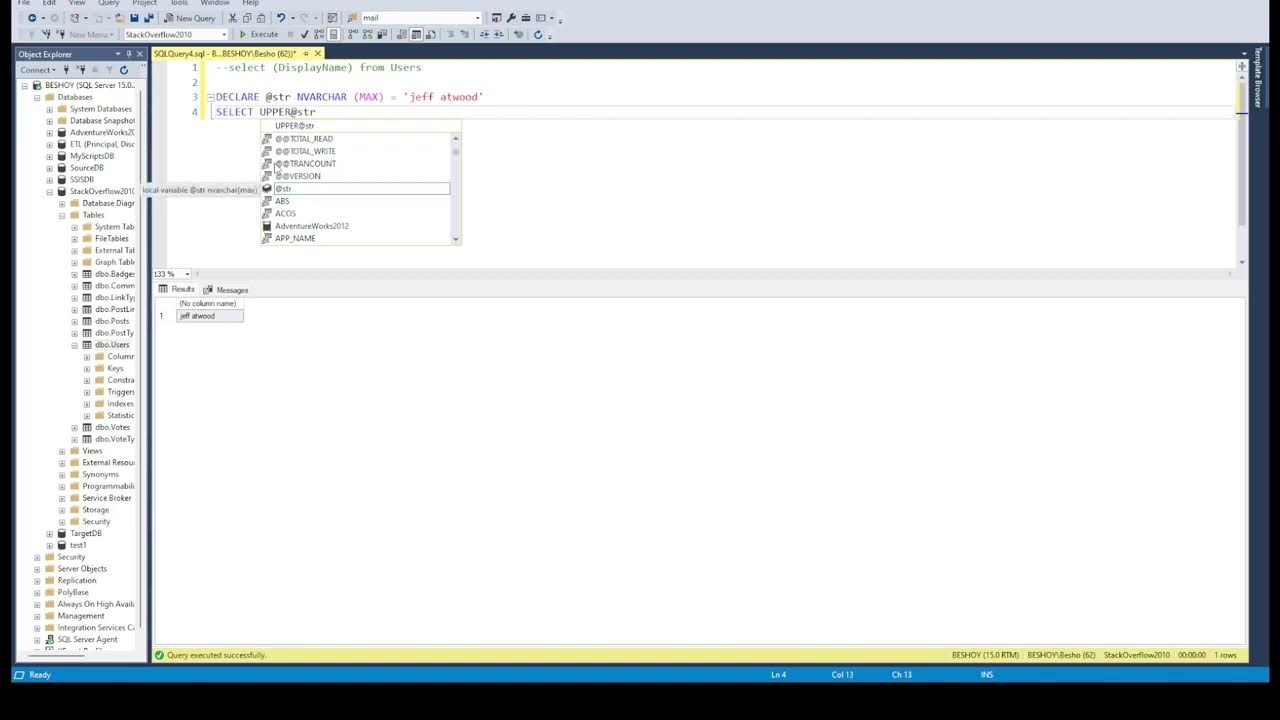Click the New Query button
1280x720 pixels.
pos(189,18)
